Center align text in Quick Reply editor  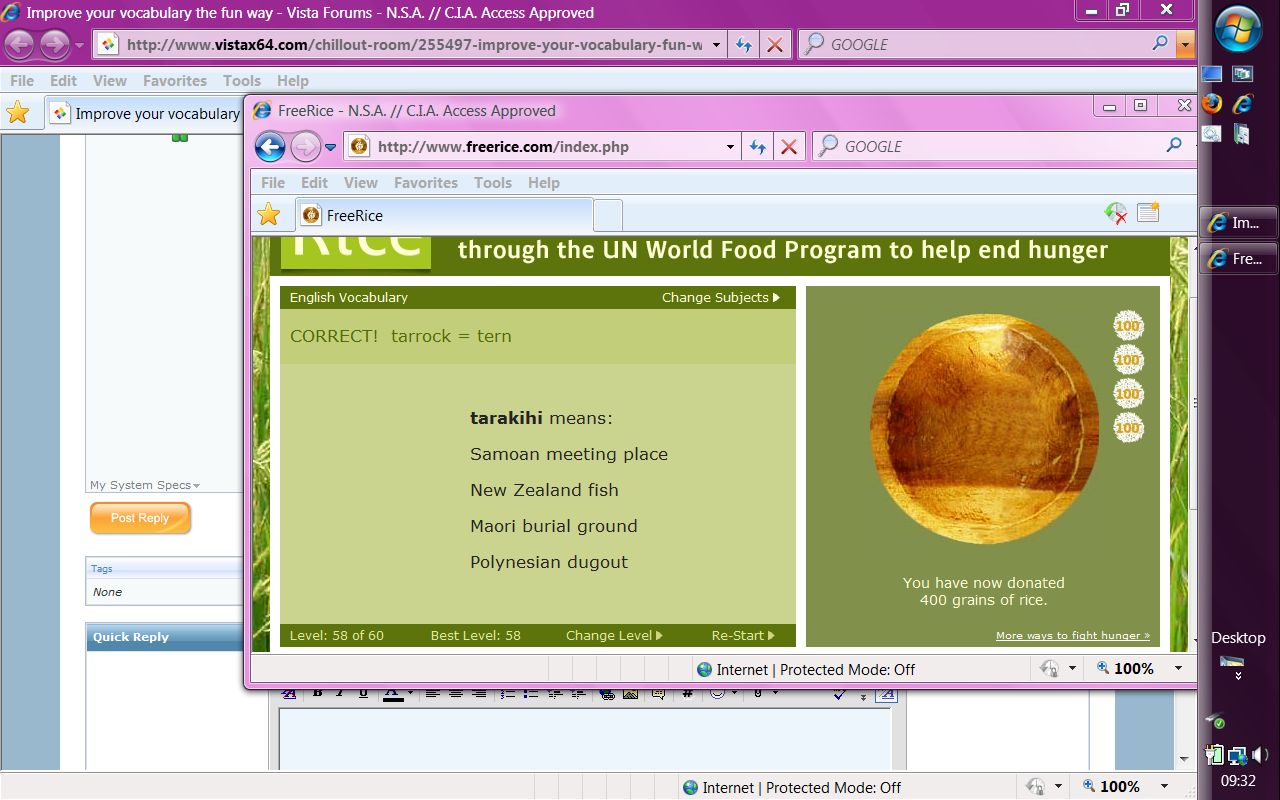coord(456,692)
